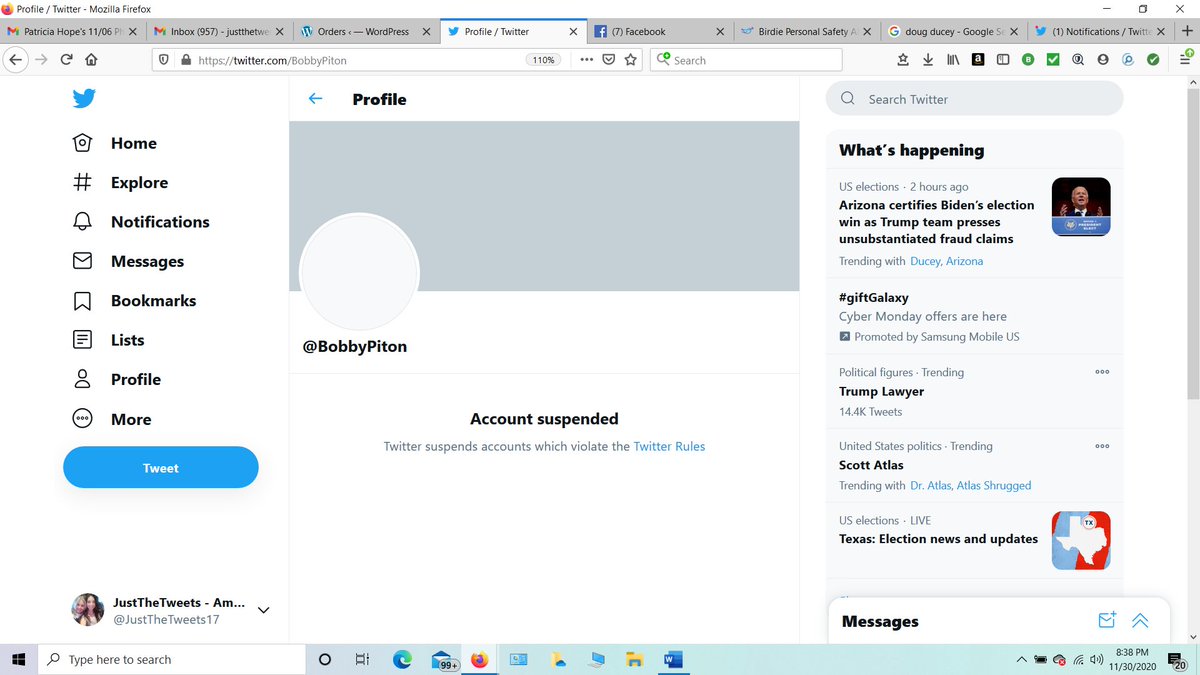Expand the Messages drawer
This screenshot has width=1200, height=675.
tap(1140, 621)
